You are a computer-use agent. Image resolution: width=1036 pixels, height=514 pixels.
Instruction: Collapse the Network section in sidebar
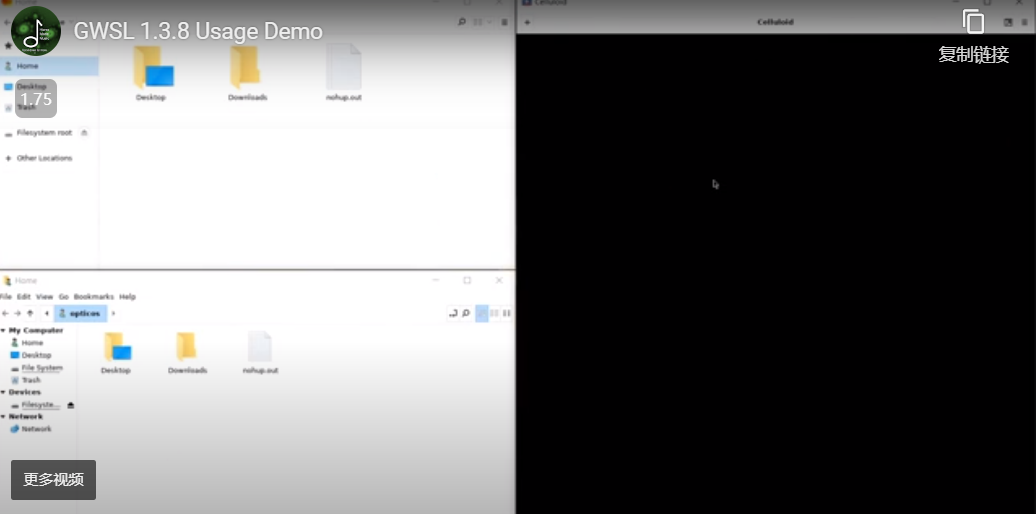[4, 416]
